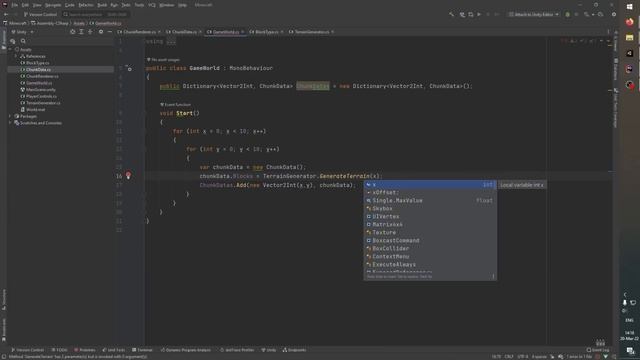Select TerrainGenerator.cs in the project tree

(43, 103)
